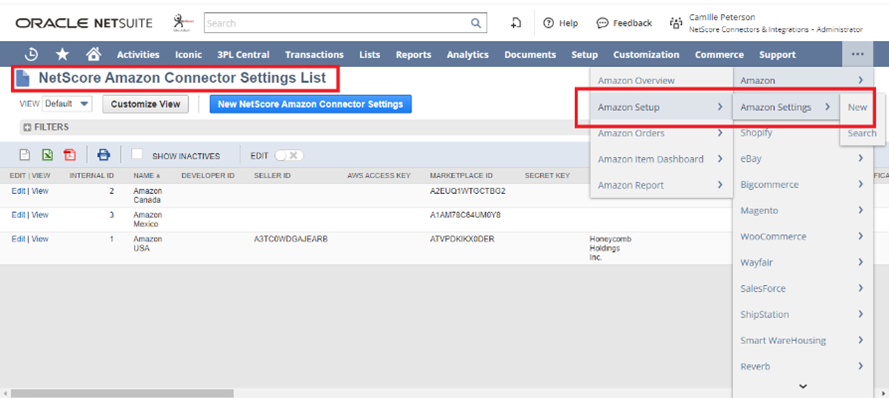Open the Recent Records clock icon
Screen dimensions: 889x398
point(31,54)
